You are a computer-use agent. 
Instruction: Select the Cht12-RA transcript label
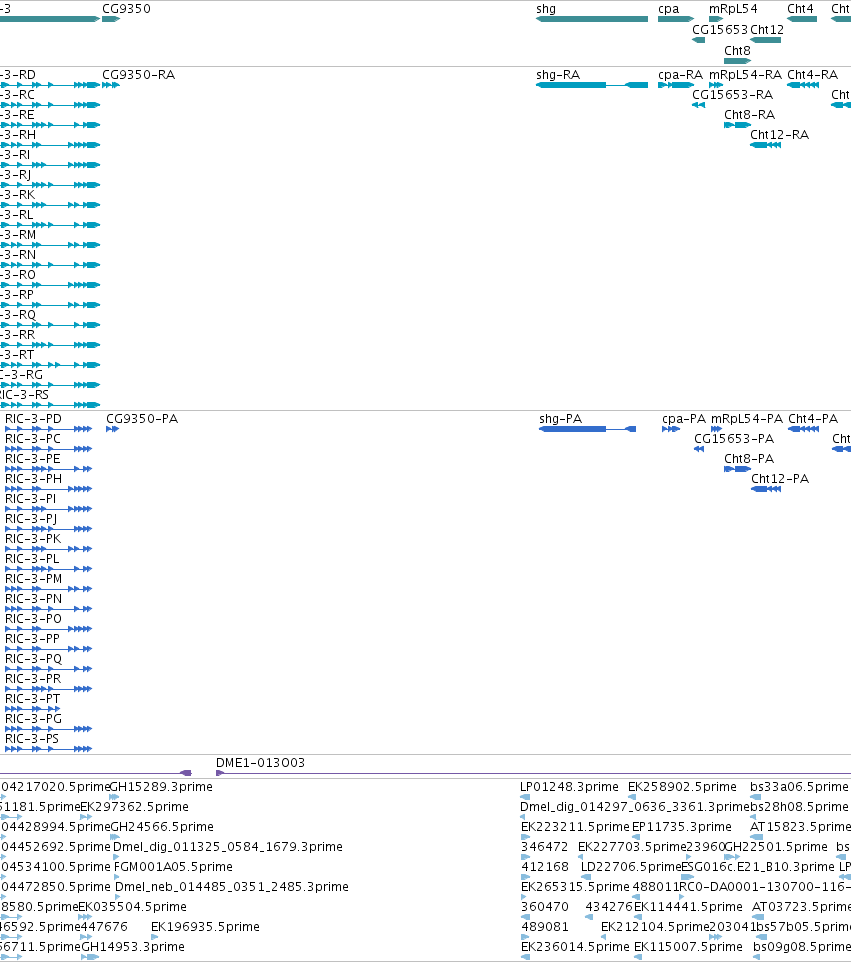780,134
